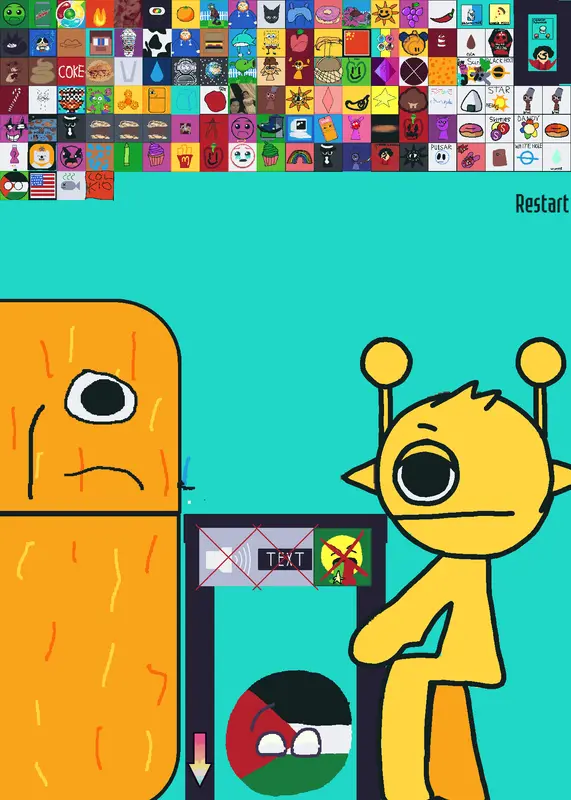The image size is (571, 800).
Task: Click the large Palestine countryball at bottom
Action: pos(289,733)
